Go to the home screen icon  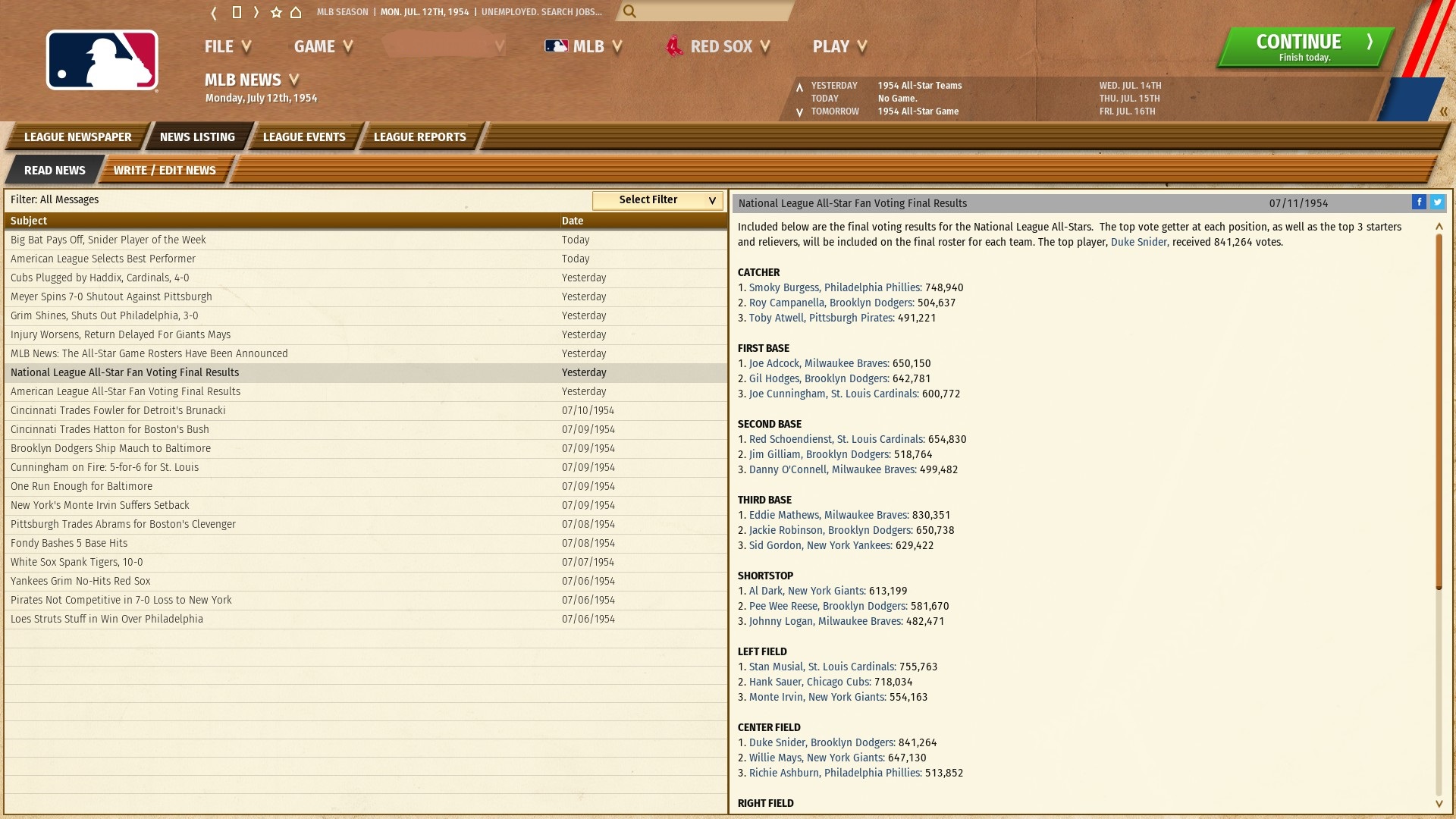tap(296, 12)
